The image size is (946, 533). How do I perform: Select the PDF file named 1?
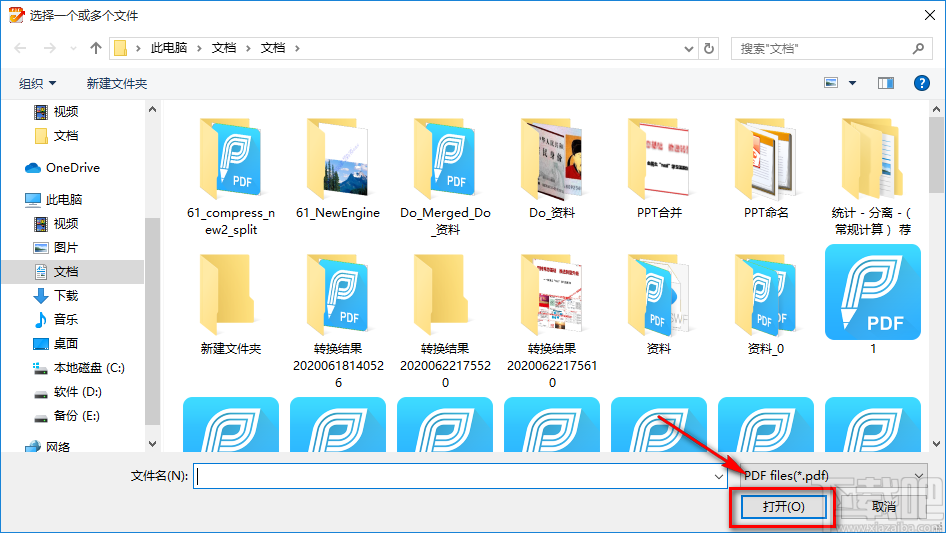[872, 300]
